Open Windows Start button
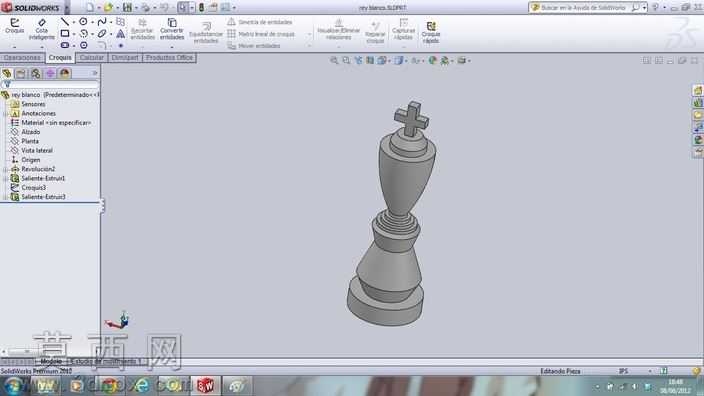 (13, 386)
